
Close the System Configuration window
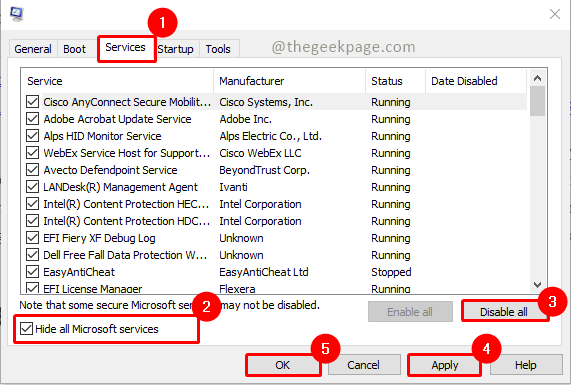(555, 14)
